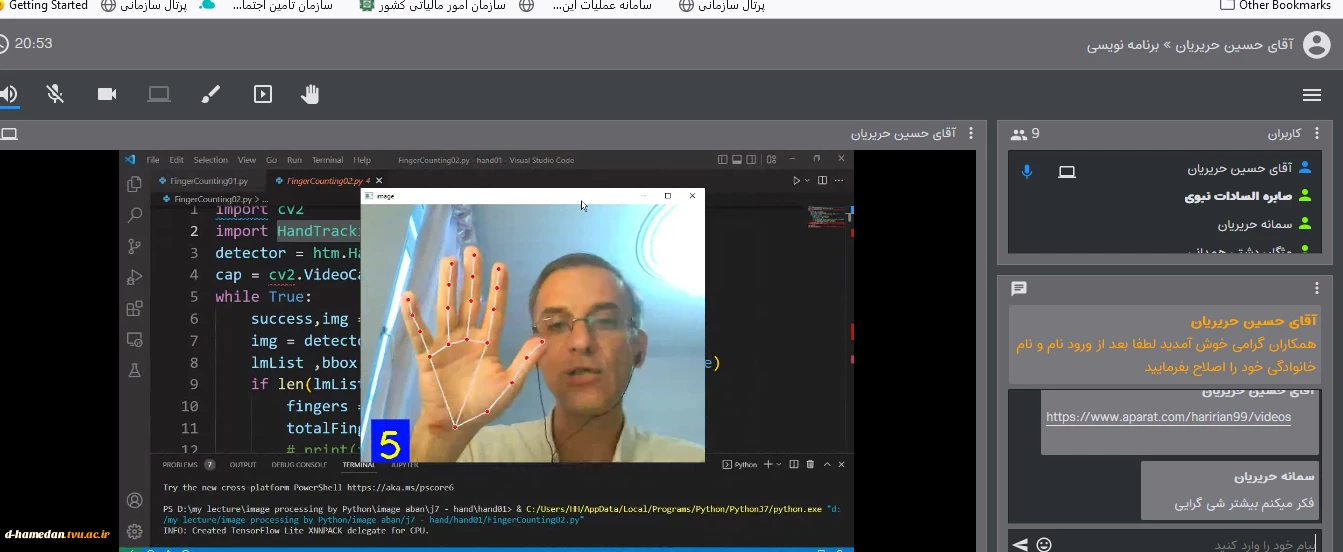Open the media playback share icon
Viewport: 1343px width, 552px height.
pos(263,94)
